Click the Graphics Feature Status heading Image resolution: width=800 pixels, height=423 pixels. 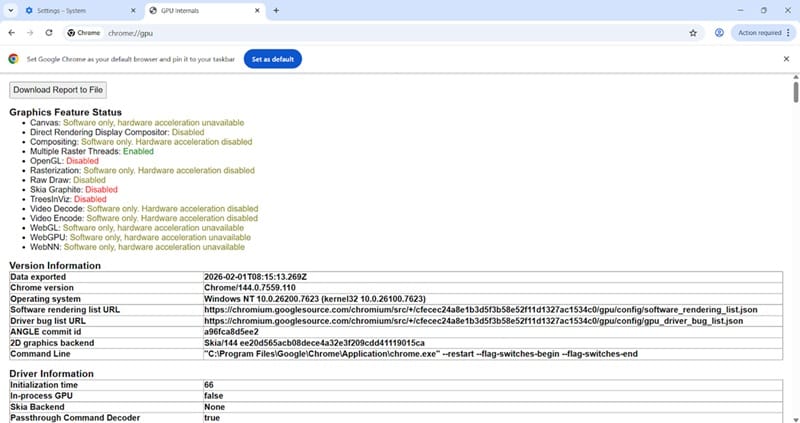[x=65, y=112]
